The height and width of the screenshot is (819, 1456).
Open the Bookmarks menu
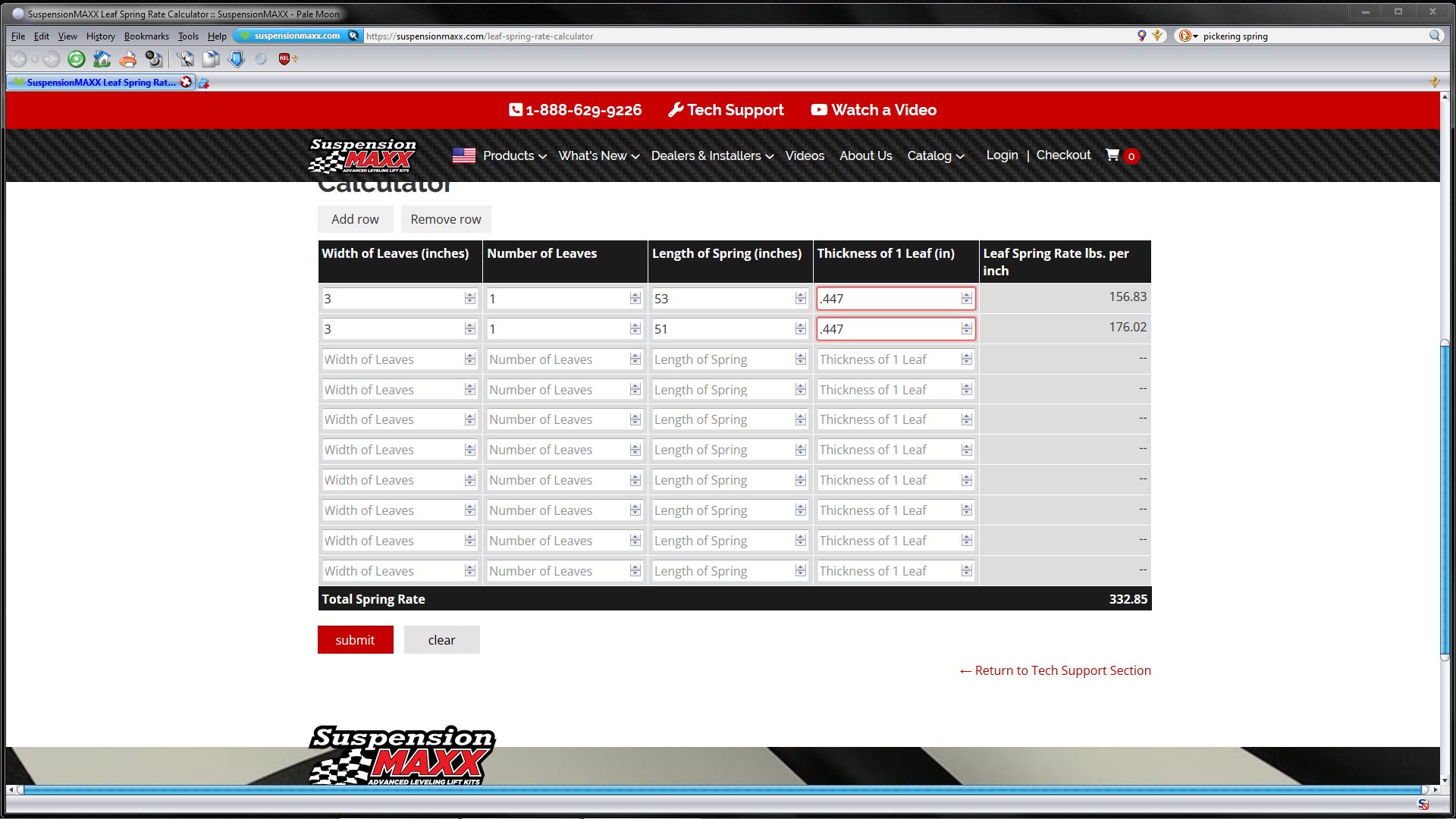click(146, 36)
